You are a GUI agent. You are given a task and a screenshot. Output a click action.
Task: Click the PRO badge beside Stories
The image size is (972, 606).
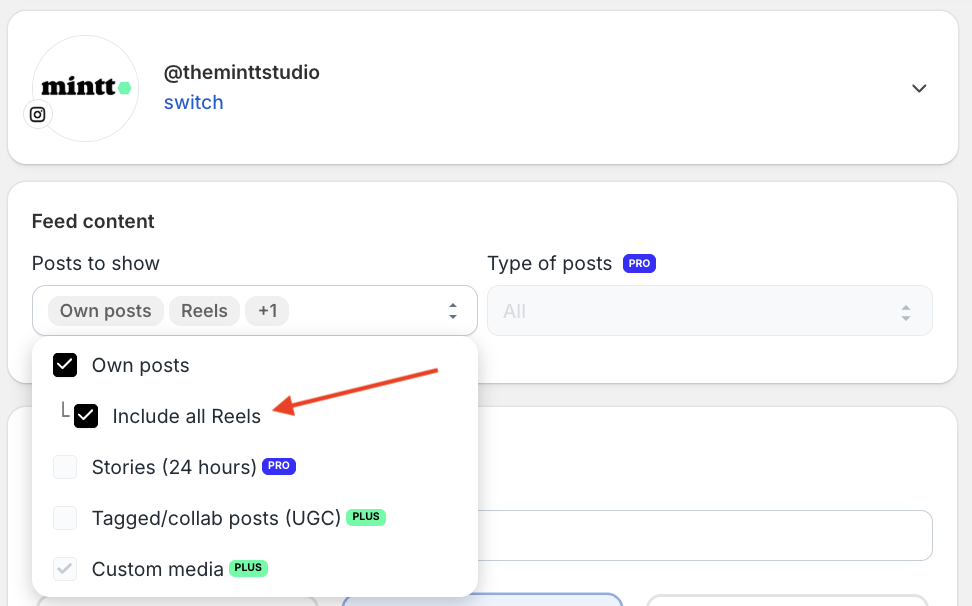(x=279, y=466)
